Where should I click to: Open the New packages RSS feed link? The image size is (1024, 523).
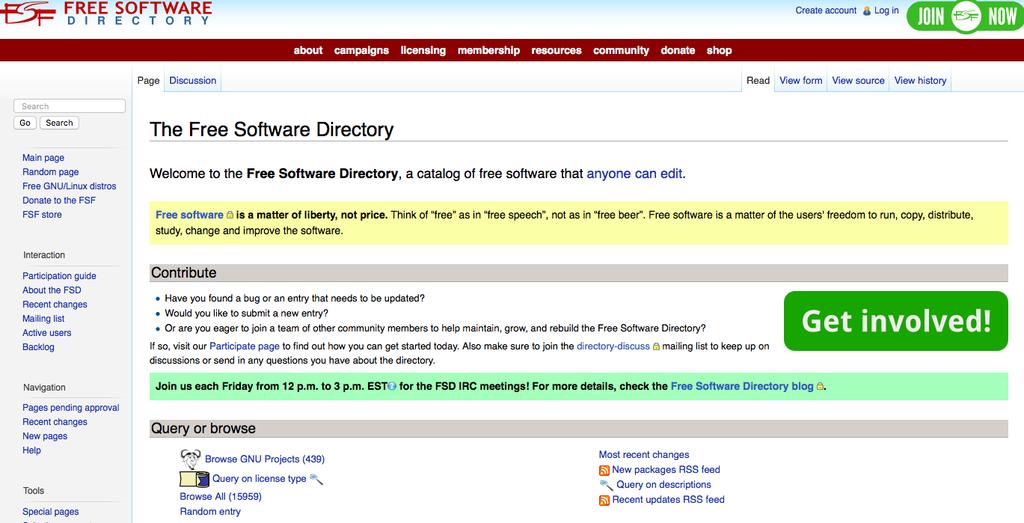(666, 469)
